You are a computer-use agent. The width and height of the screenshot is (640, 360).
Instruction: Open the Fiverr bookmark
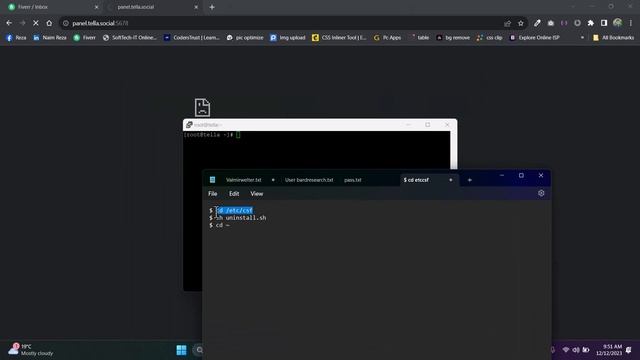[x=84, y=38]
